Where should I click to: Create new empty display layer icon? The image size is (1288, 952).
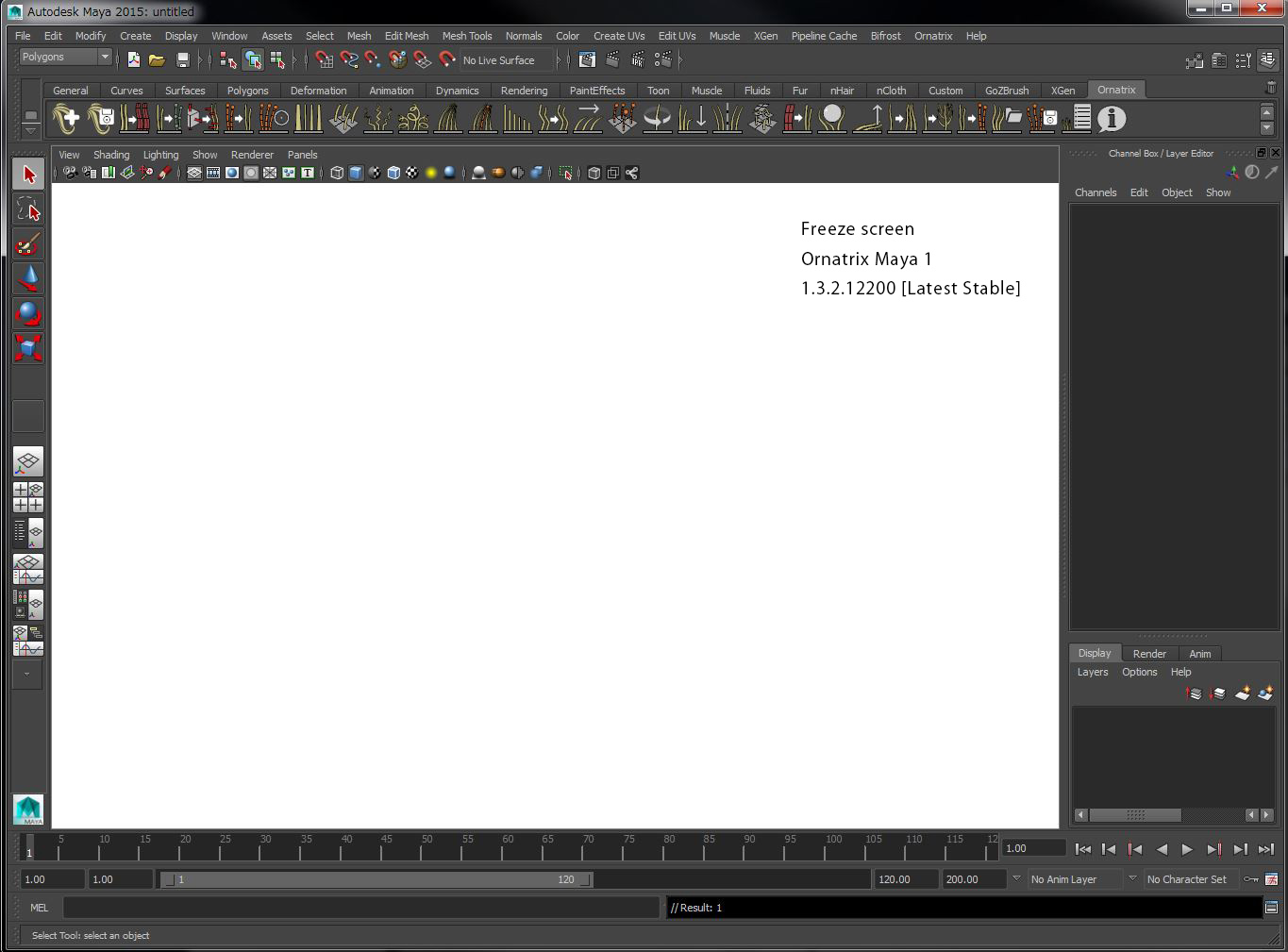(x=1243, y=693)
